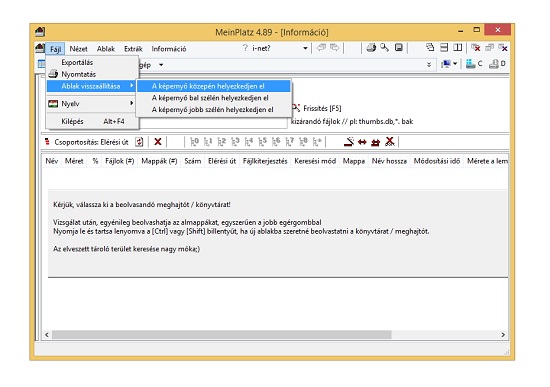550x387 pixels.
Task: Click the excluded files input field
Action: (213, 122)
